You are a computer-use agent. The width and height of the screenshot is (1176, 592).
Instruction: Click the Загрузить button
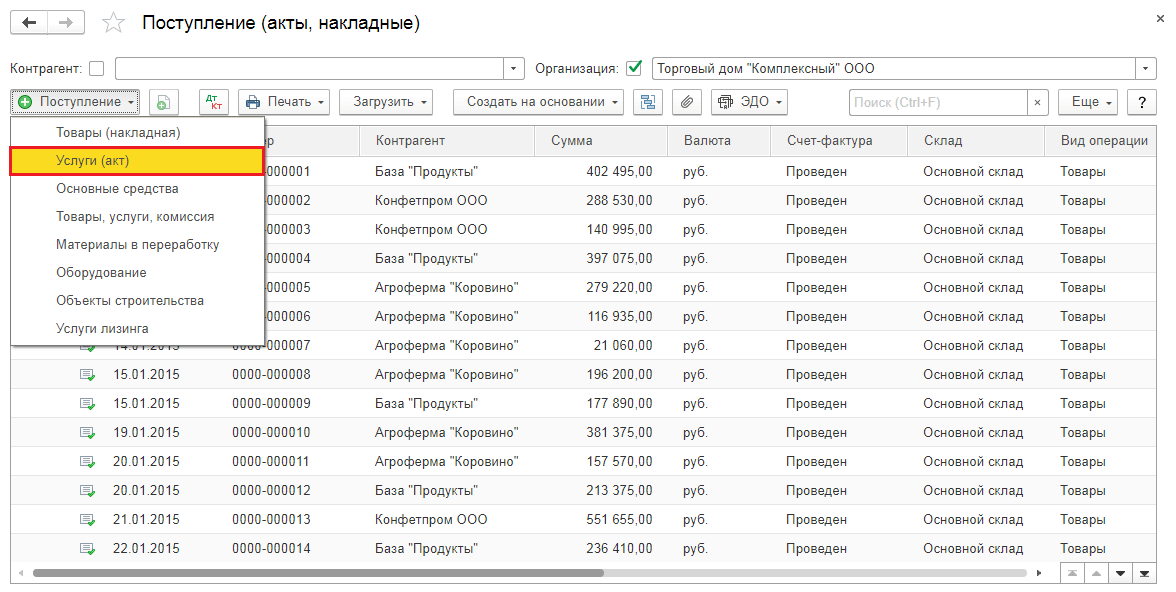click(385, 102)
